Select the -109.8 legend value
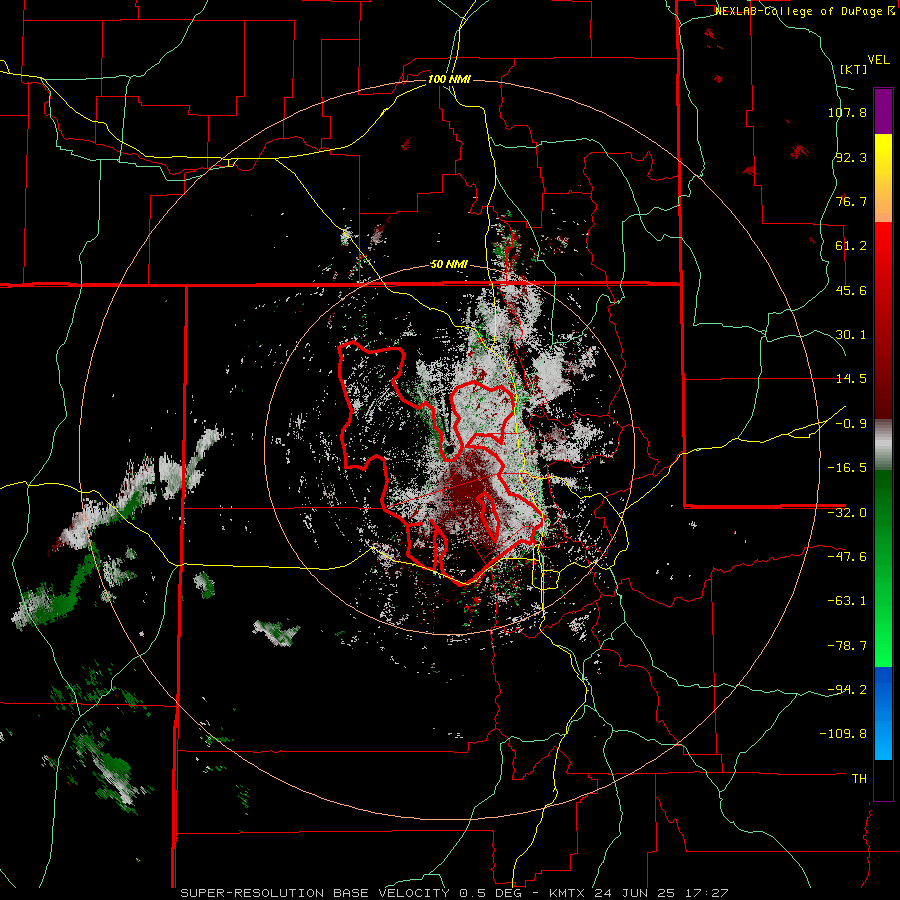900x900 pixels. click(843, 734)
